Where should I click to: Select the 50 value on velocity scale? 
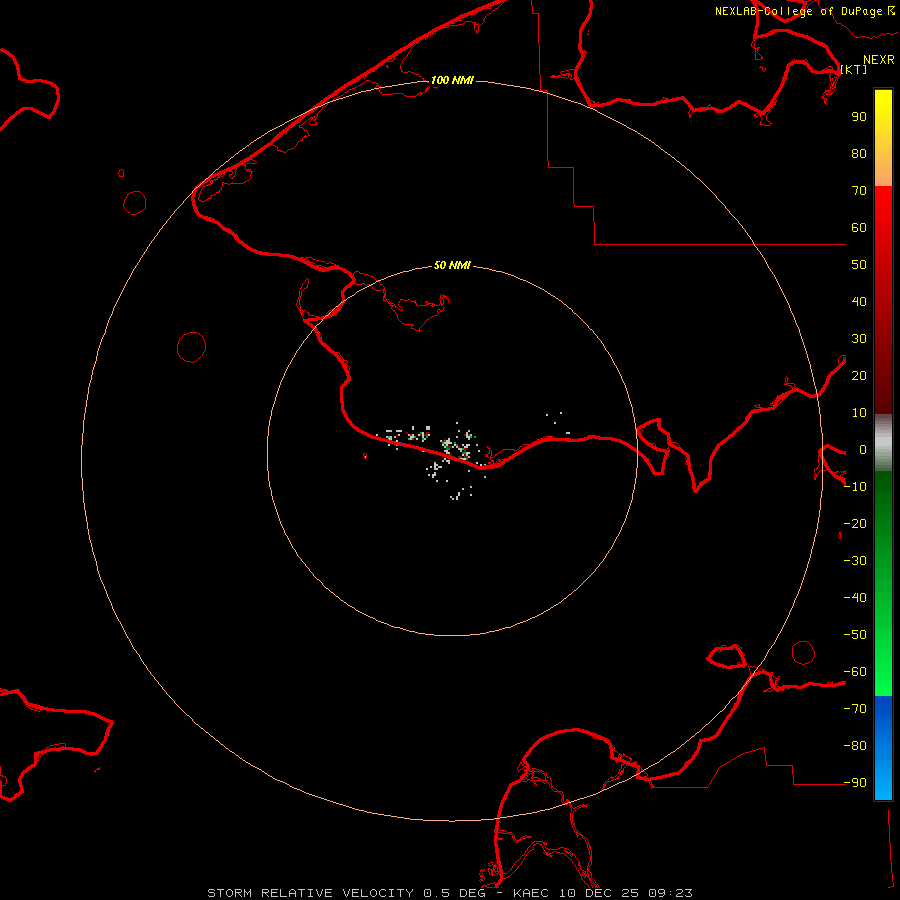pyautogui.click(x=859, y=265)
